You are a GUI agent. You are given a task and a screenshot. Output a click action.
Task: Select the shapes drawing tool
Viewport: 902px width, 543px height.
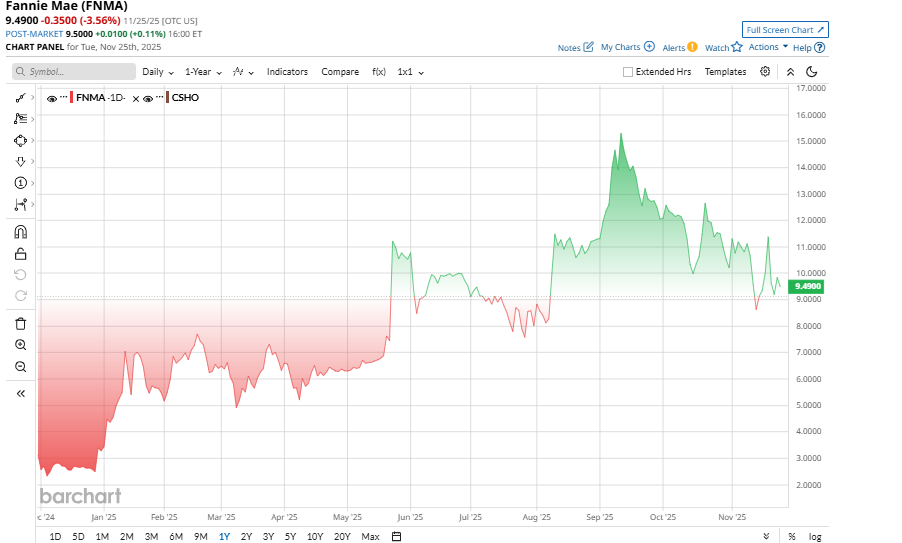(x=20, y=140)
